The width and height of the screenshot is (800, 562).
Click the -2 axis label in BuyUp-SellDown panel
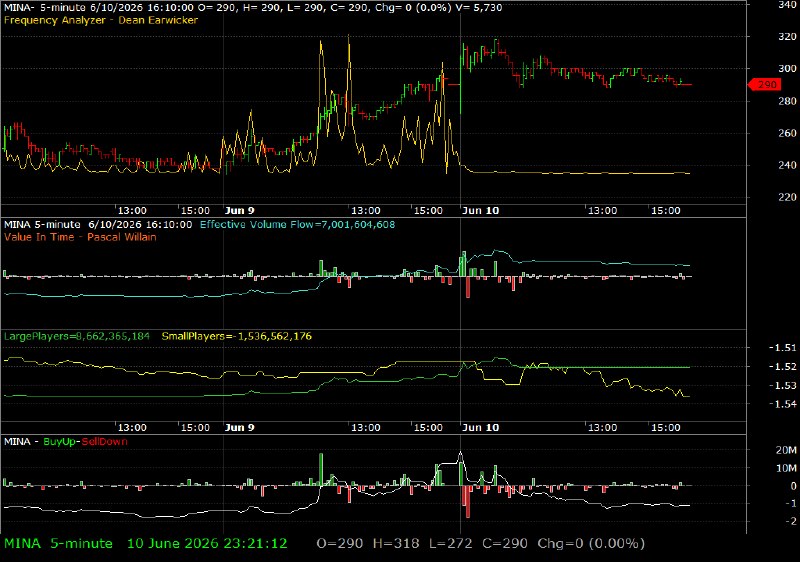pos(791,521)
